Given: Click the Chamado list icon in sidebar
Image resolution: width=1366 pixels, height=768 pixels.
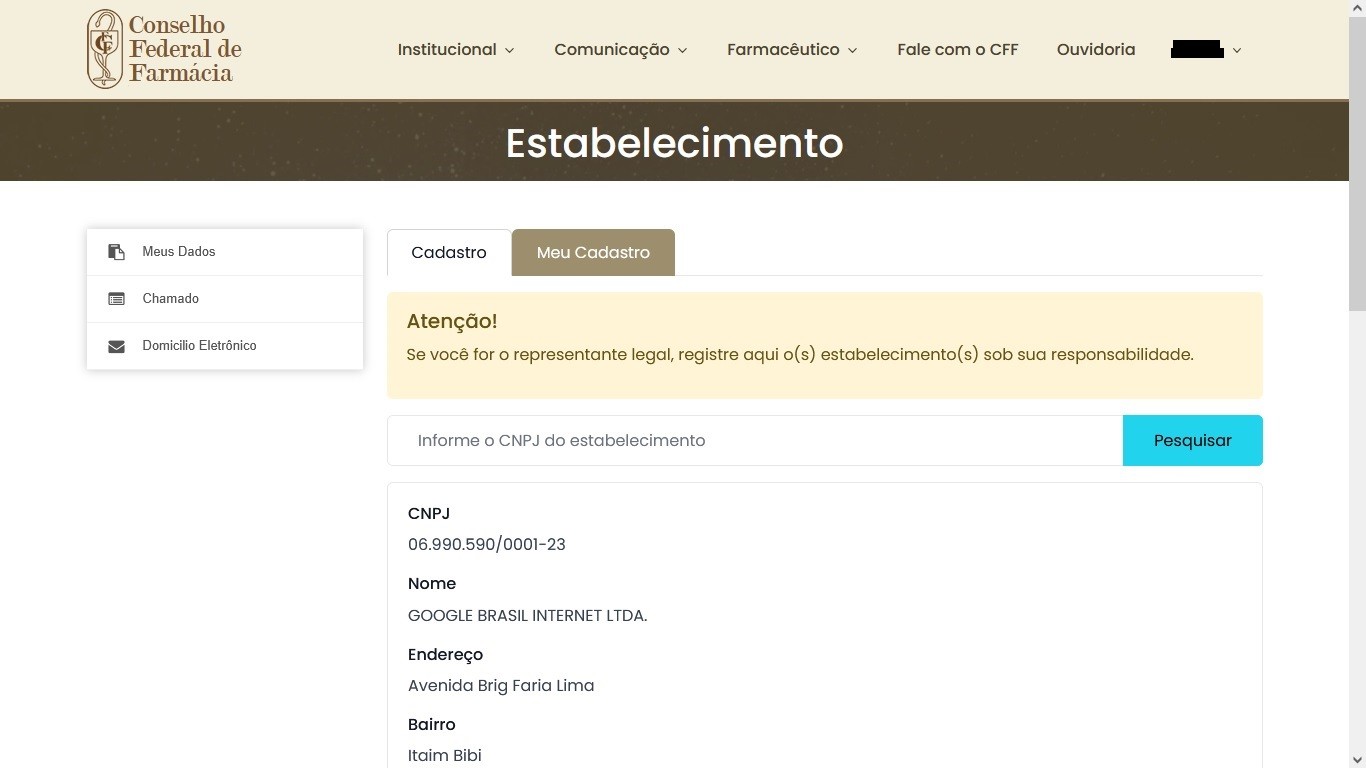Looking at the screenshot, I should pos(116,299).
